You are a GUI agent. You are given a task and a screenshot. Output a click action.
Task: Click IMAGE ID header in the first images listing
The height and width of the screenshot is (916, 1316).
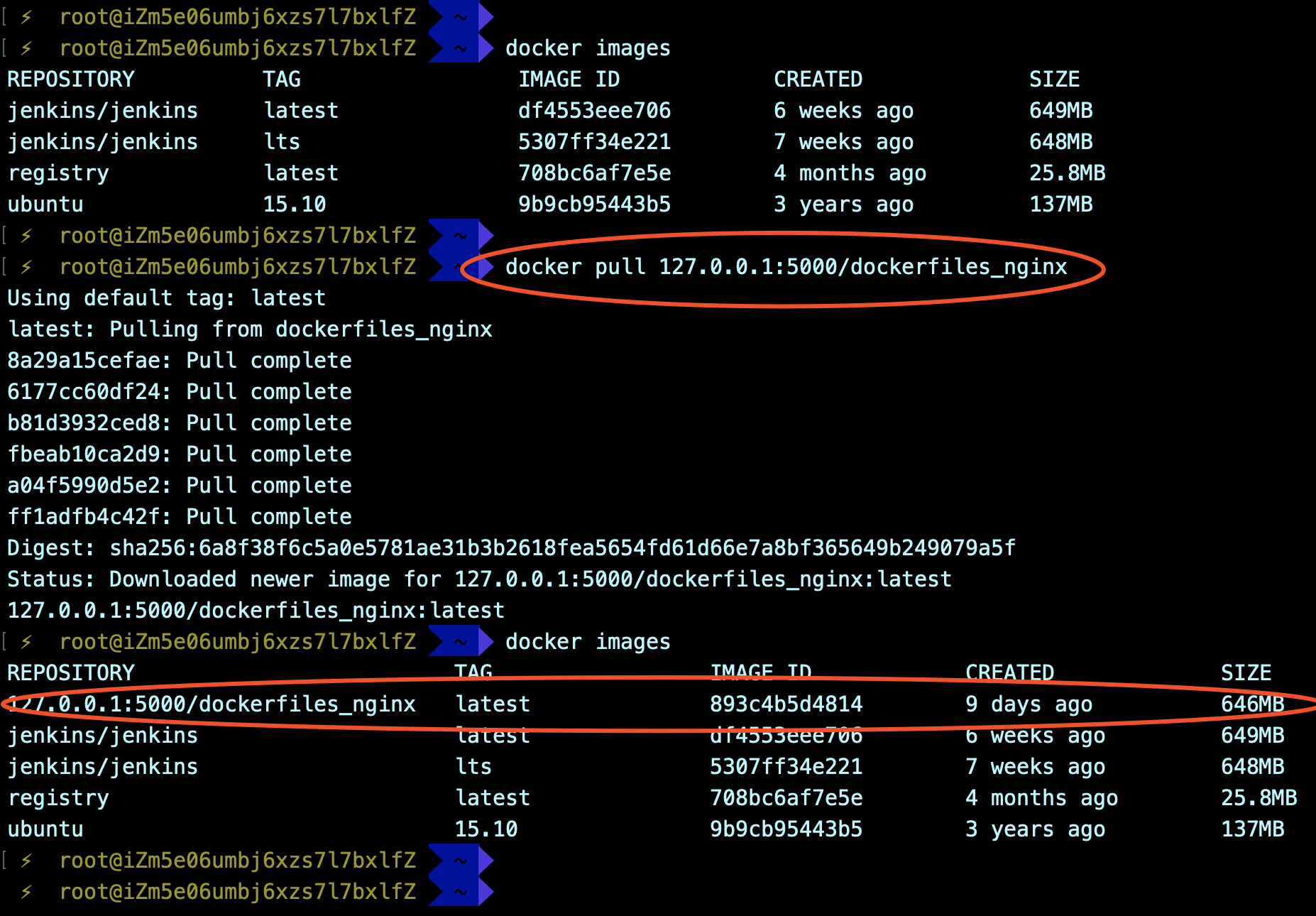(569, 80)
